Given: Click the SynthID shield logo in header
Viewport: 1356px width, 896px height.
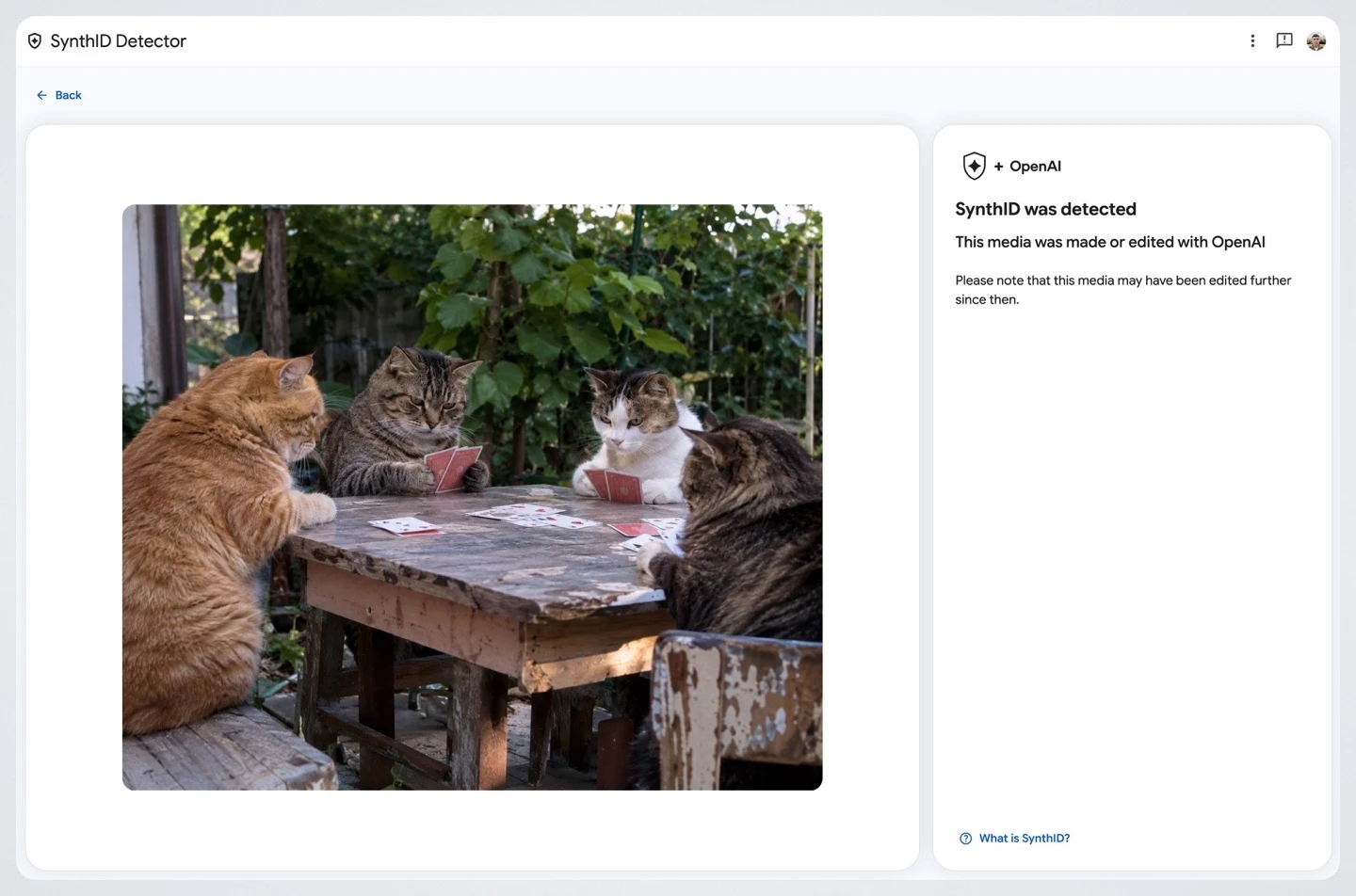Looking at the screenshot, I should [x=35, y=40].
